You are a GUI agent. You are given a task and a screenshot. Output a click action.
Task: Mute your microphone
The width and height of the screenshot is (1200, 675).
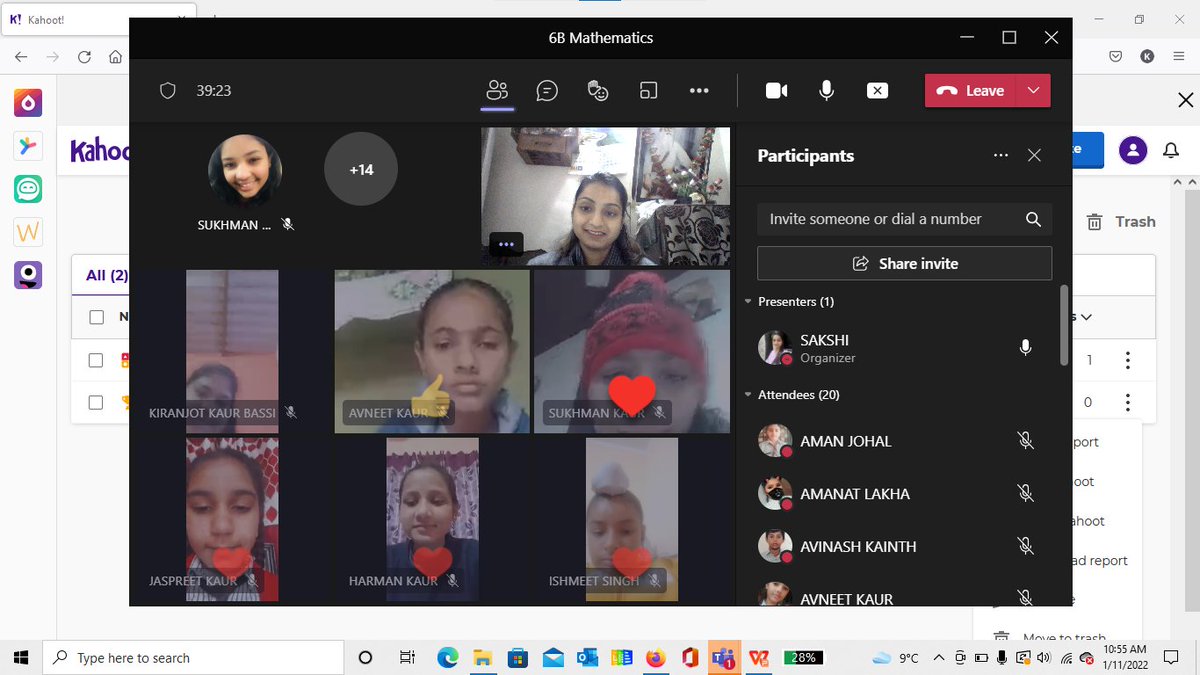(826, 90)
